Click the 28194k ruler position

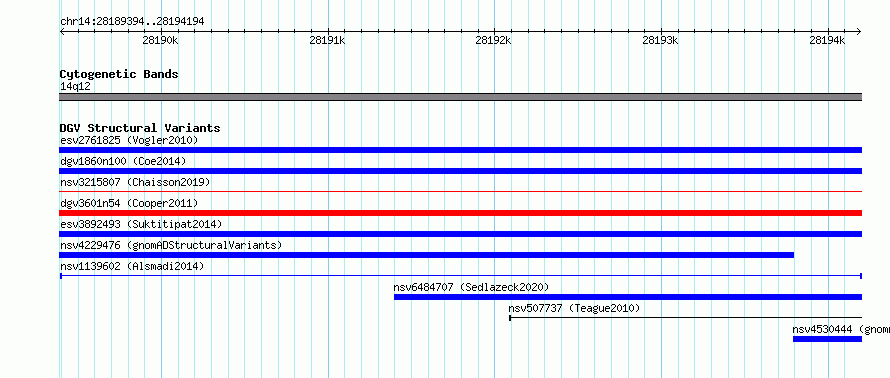click(828, 41)
